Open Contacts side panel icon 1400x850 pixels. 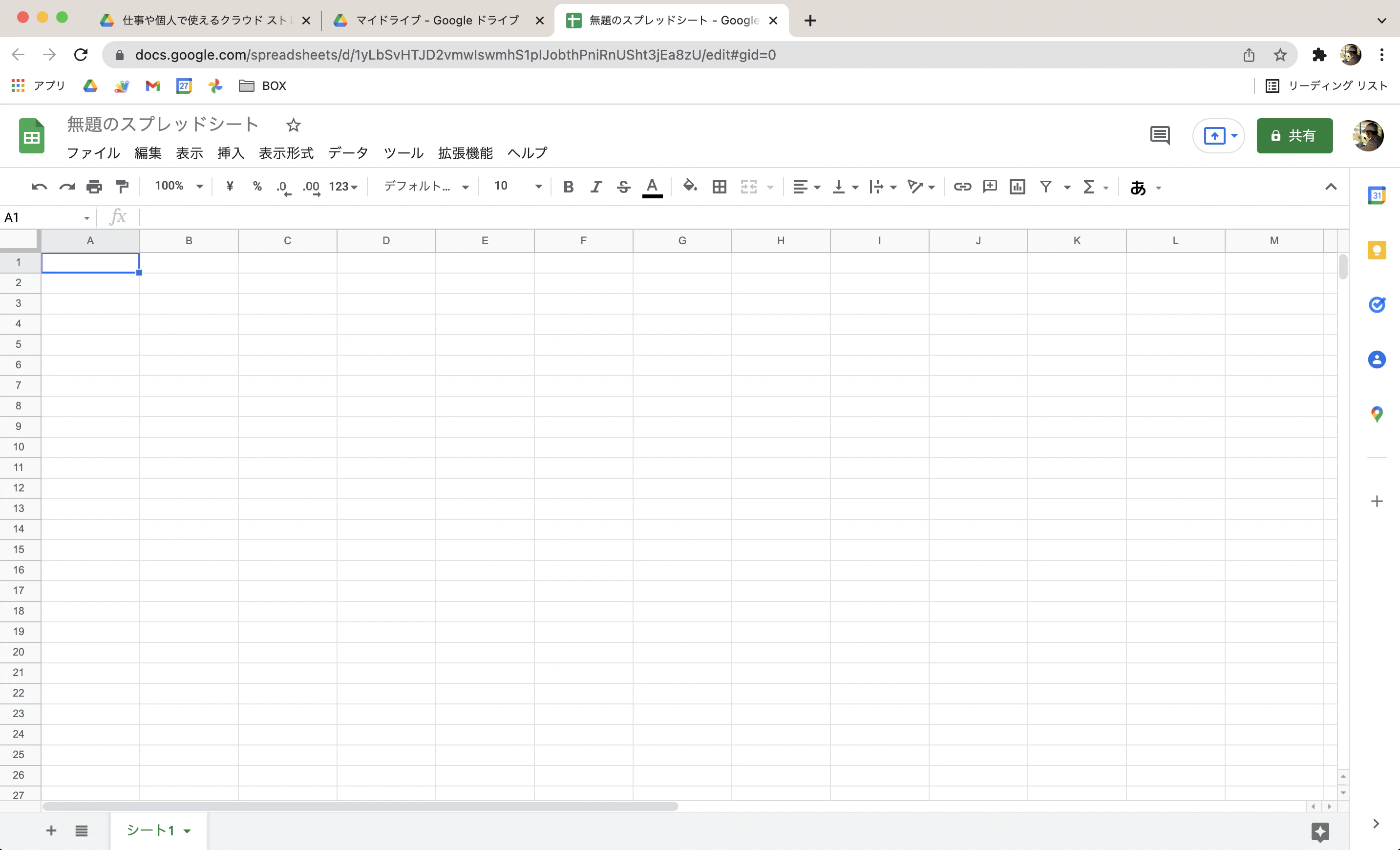(x=1377, y=359)
